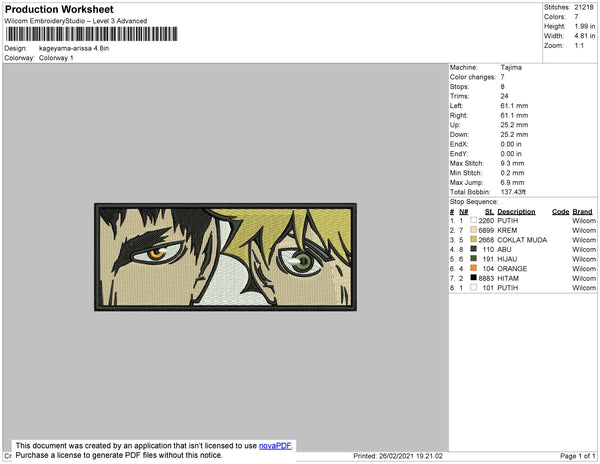Screen dimensions: 600x464
Task: Click 'Wilcom EmbroideryStudio – Level 3 Advanced' text
Action: click(76, 21)
